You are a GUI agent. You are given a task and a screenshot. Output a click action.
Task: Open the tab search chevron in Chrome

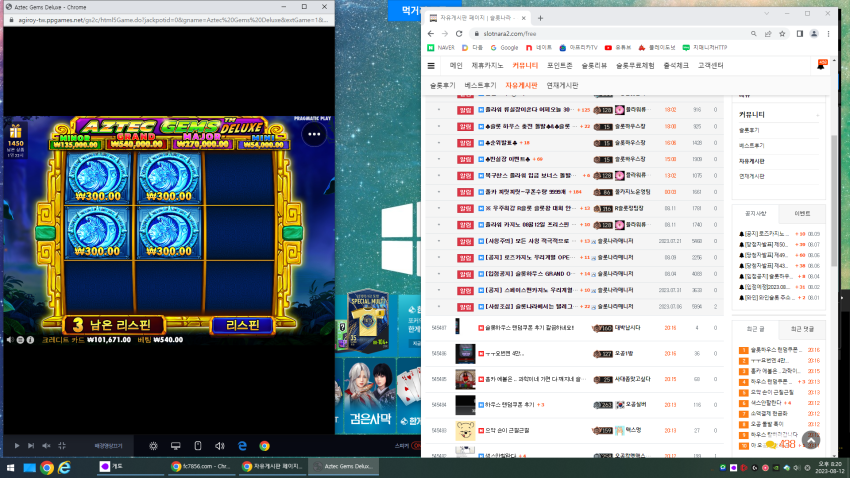tap(767, 14)
